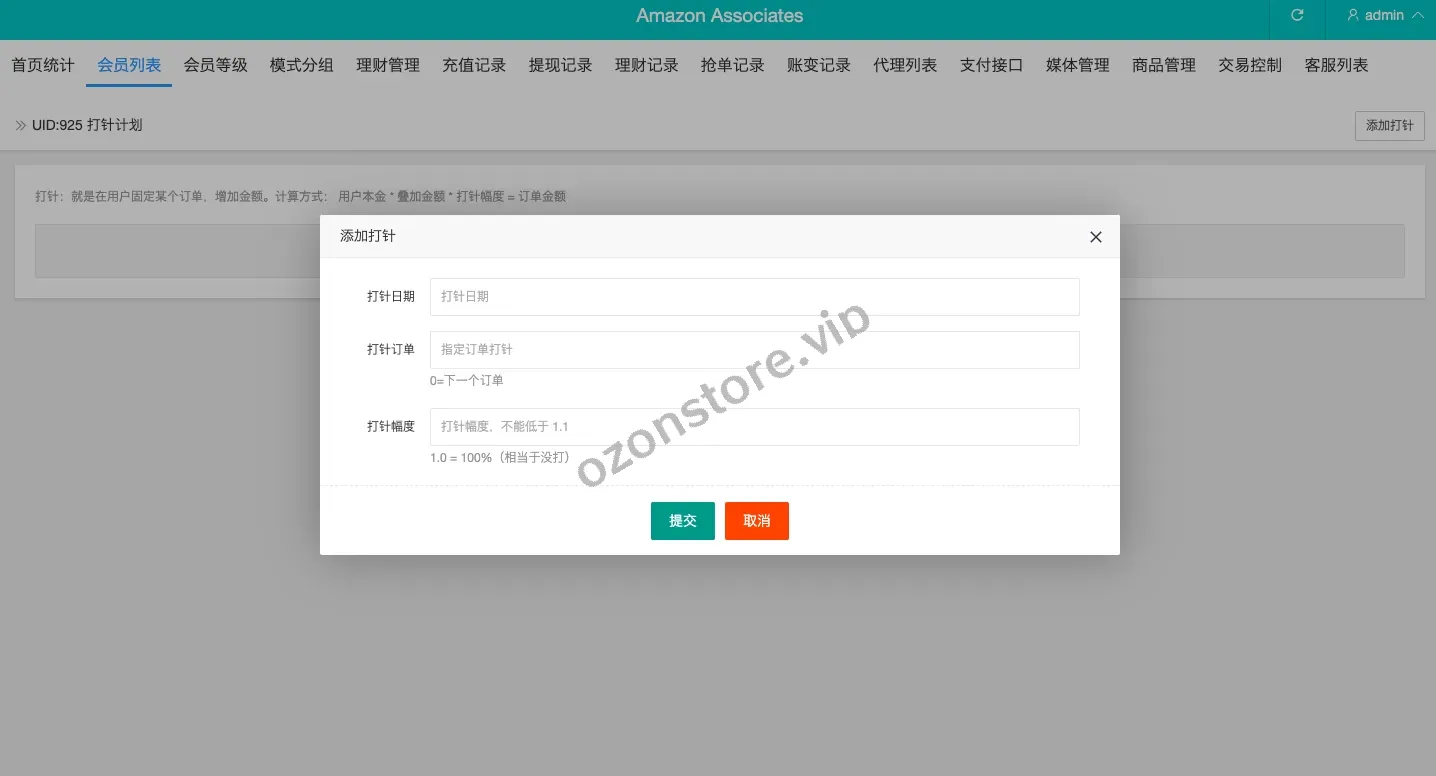1436x776 pixels.
Task: Open the 客服列表 tab
Action: pyautogui.click(x=1336, y=66)
